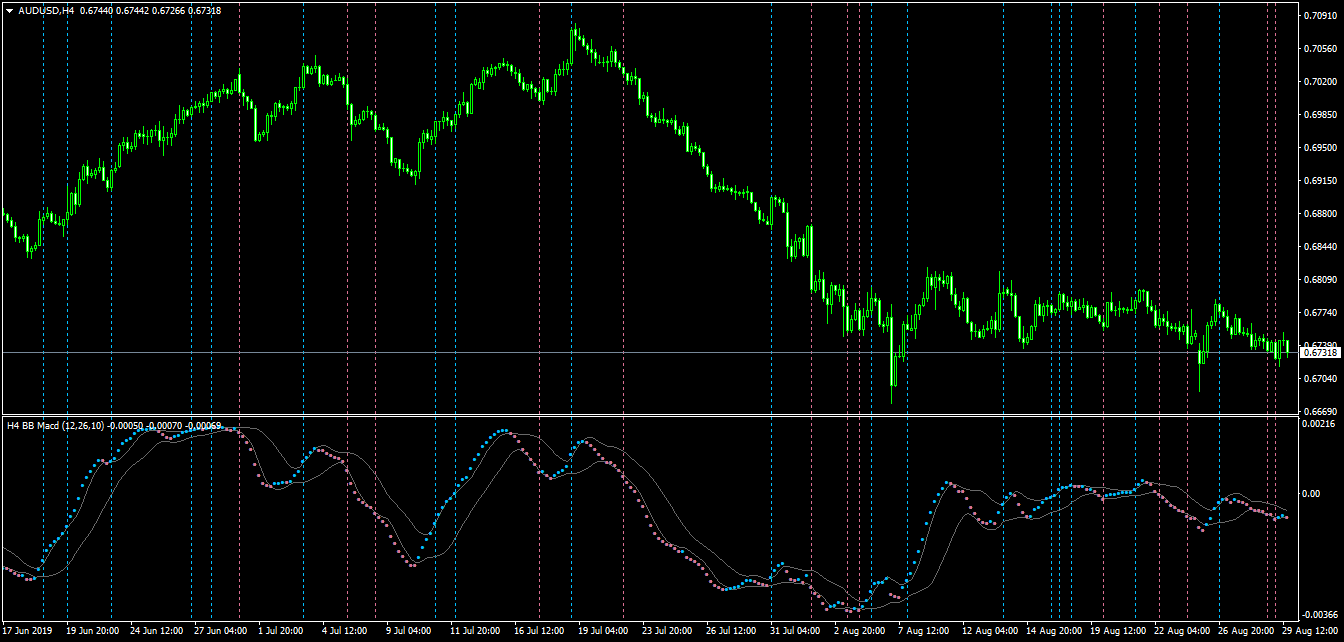Click the -0.00366 indicator scale value
This screenshot has height=642, width=1344.
pos(1321,614)
